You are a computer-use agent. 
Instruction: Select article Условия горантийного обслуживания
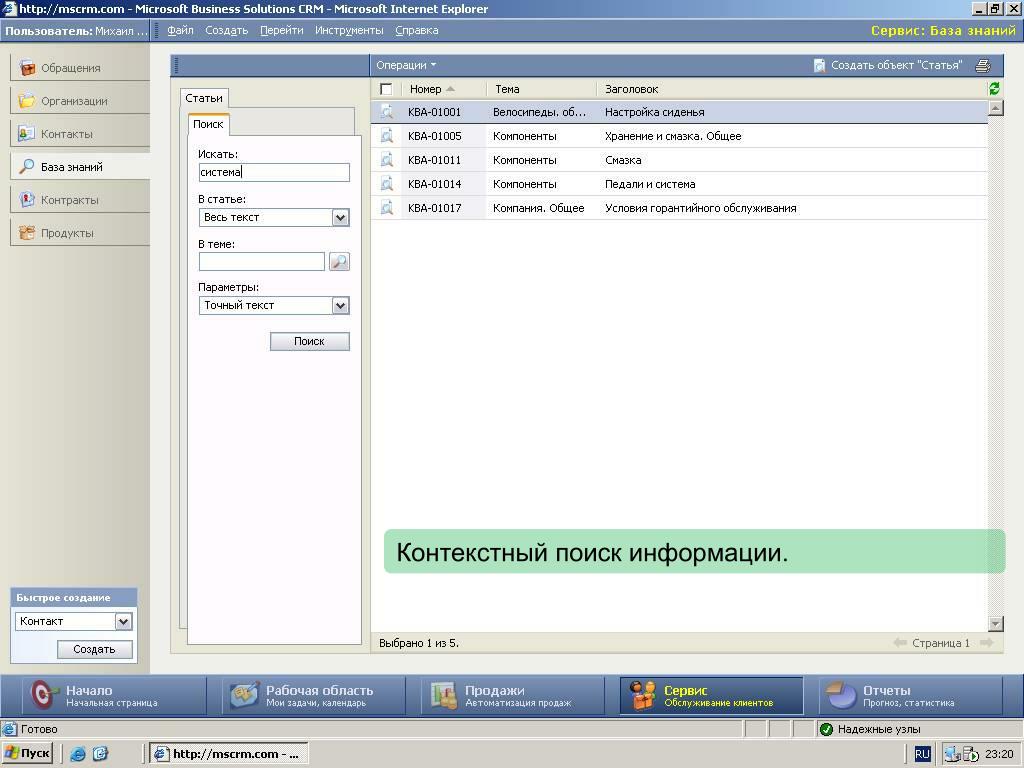[679, 208]
